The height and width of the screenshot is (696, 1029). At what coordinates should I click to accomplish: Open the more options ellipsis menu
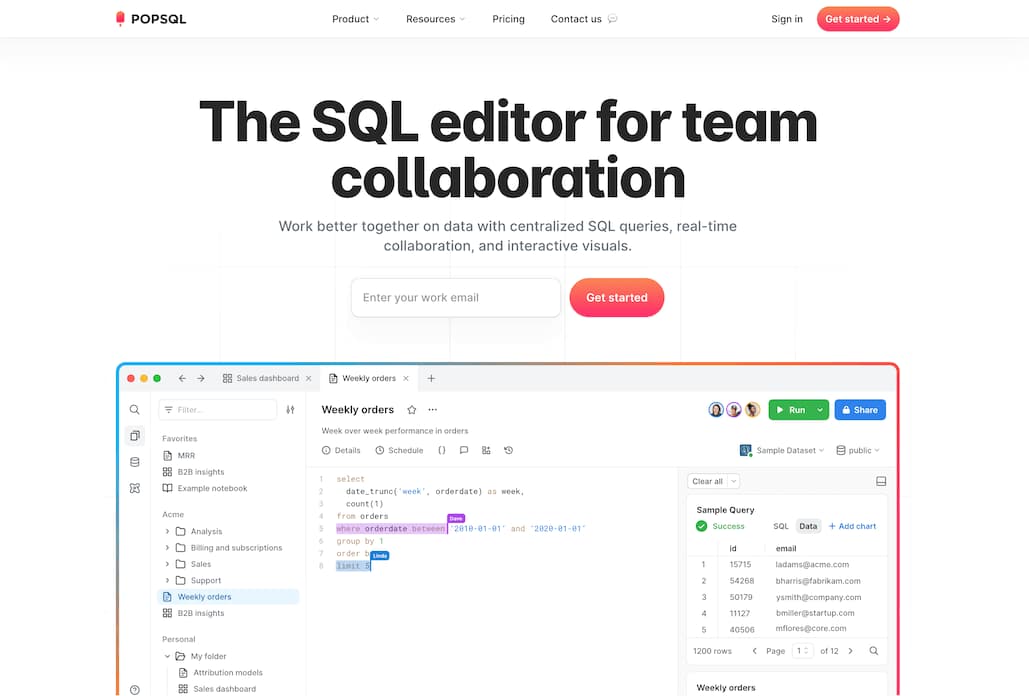click(432, 410)
